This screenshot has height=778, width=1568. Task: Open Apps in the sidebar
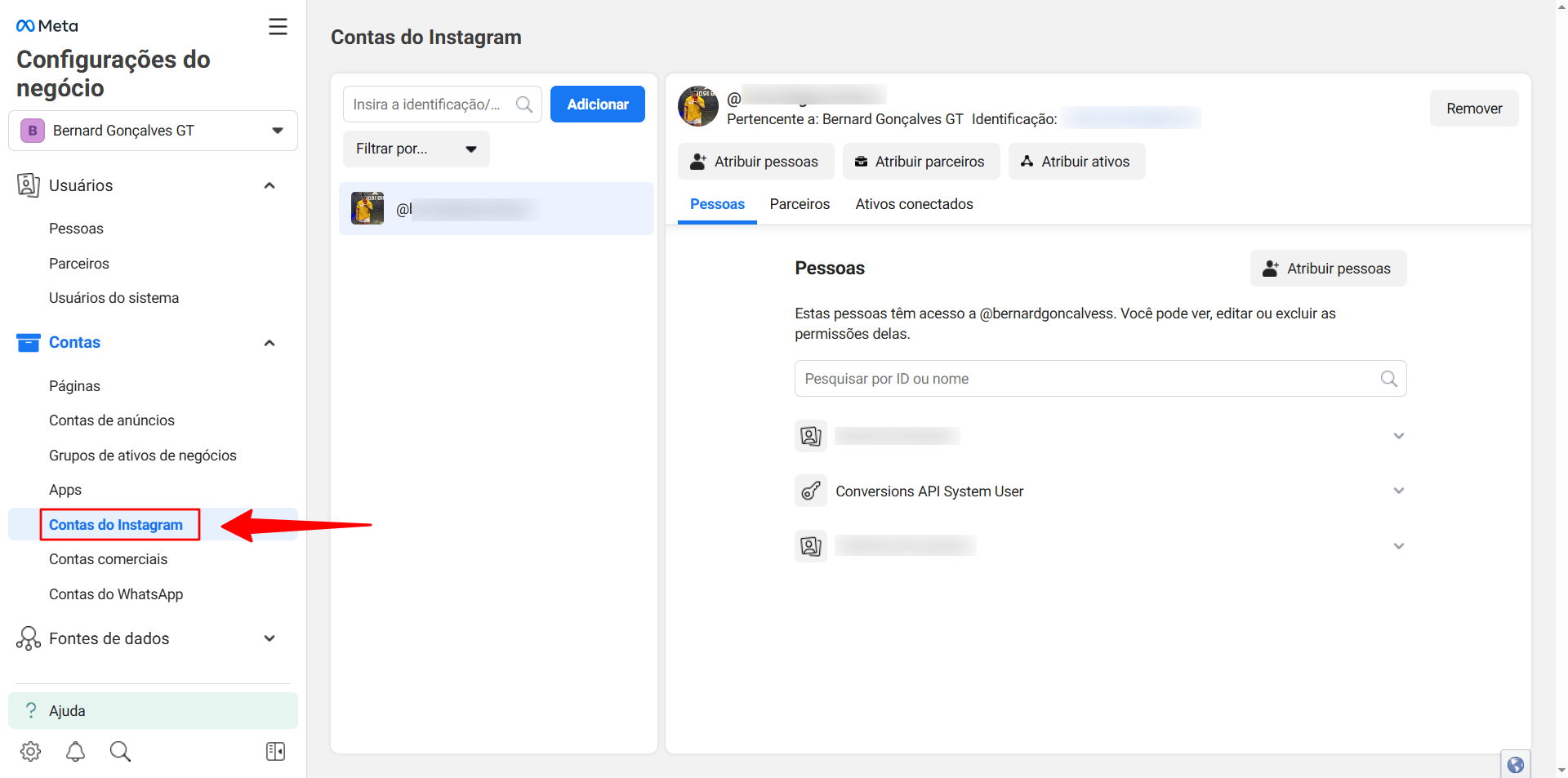(x=65, y=490)
